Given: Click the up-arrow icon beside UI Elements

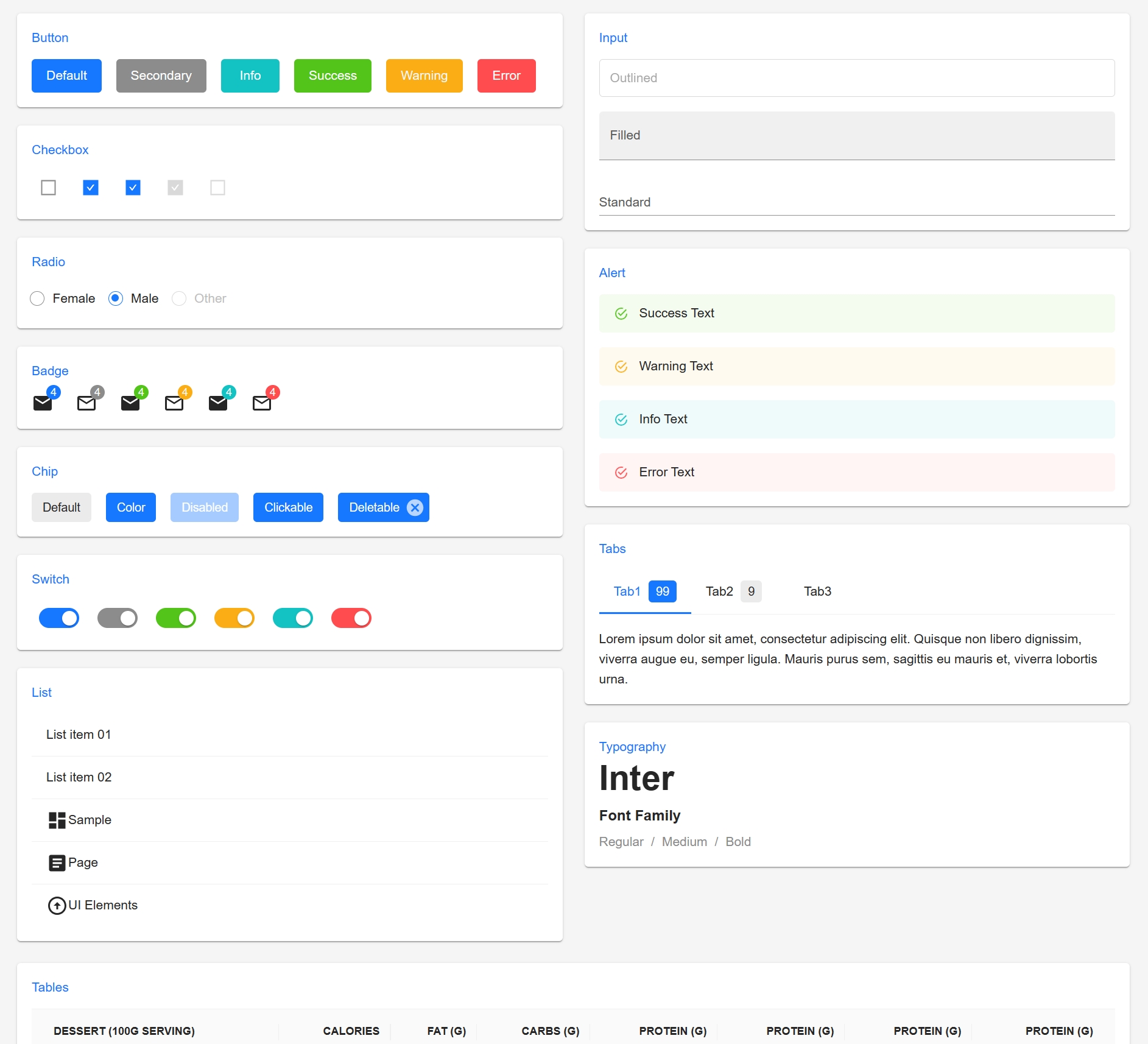Looking at the screenshot, I should [x=57, y=906].
